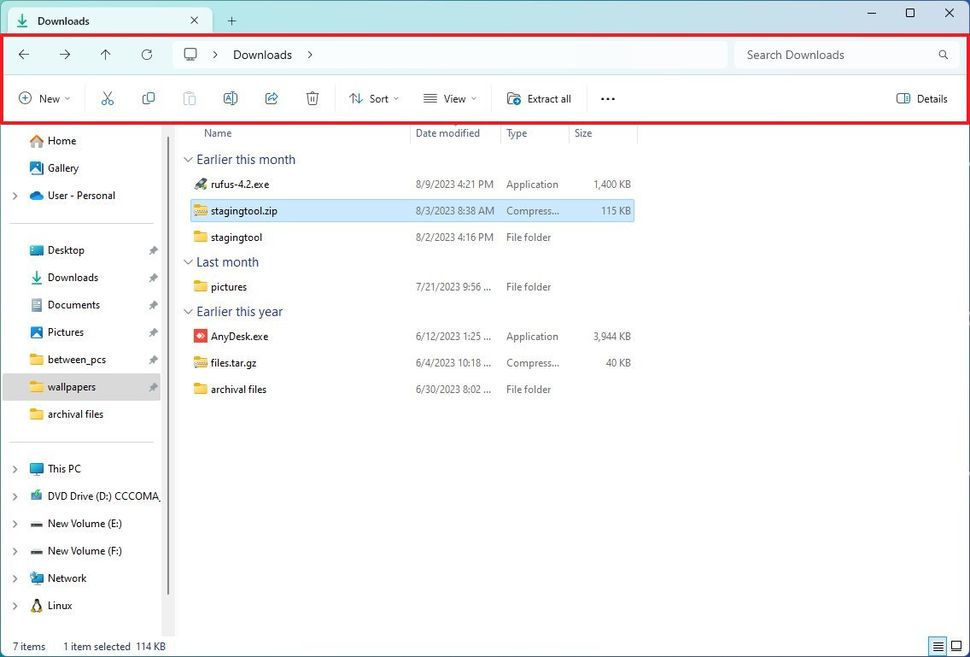This screenshot has height=657, width=970.
Task: Click the pin icon next to wallpapers
Action: point(153,387)
